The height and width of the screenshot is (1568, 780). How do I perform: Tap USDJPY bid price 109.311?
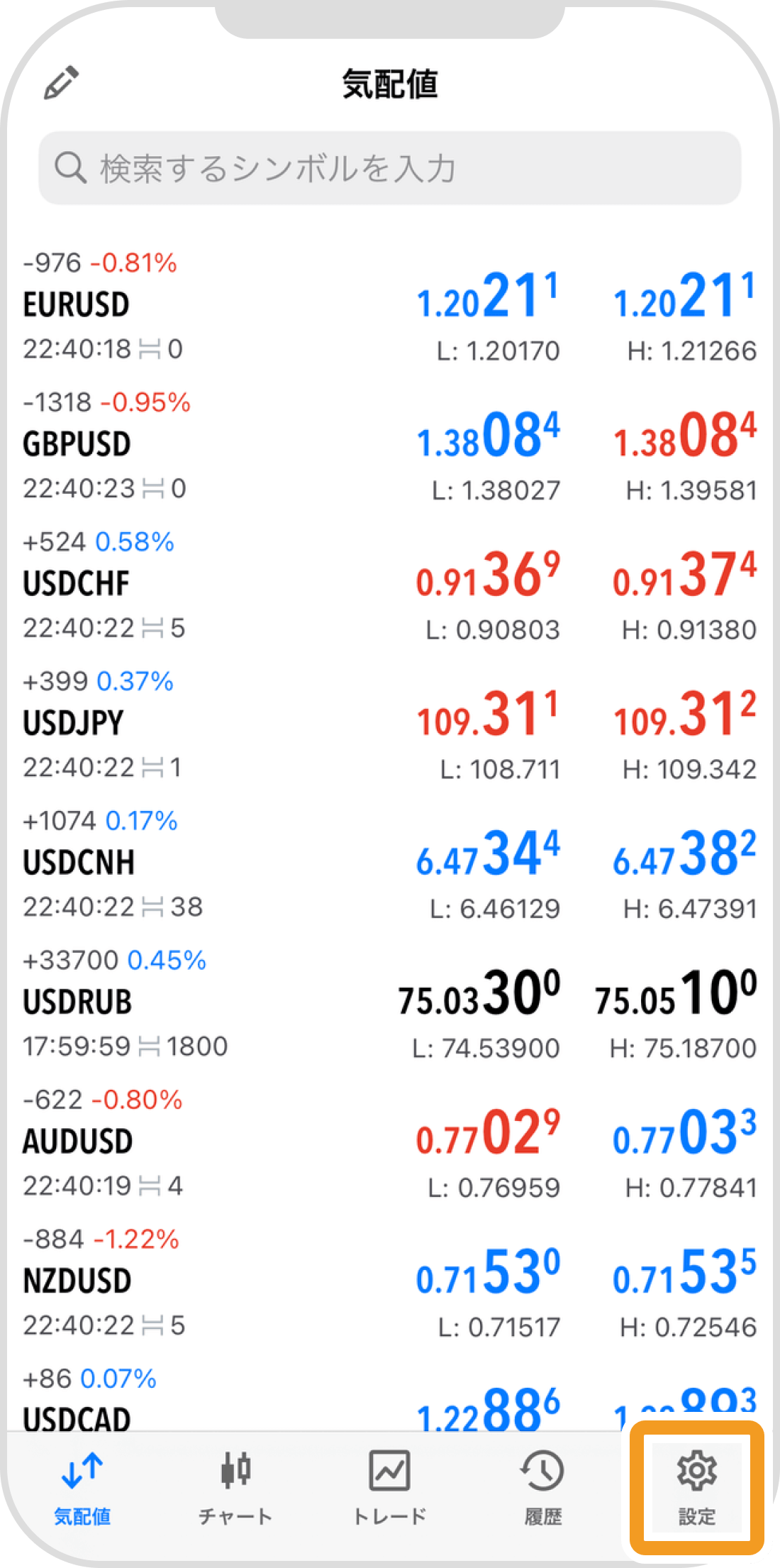pos(488,714)
